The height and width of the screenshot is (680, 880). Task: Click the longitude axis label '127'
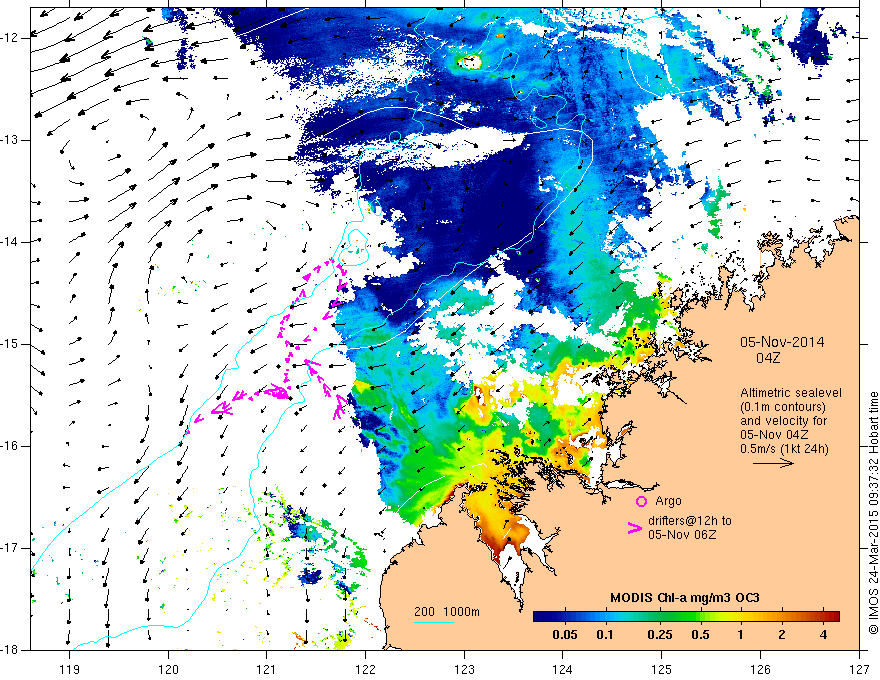859,669
